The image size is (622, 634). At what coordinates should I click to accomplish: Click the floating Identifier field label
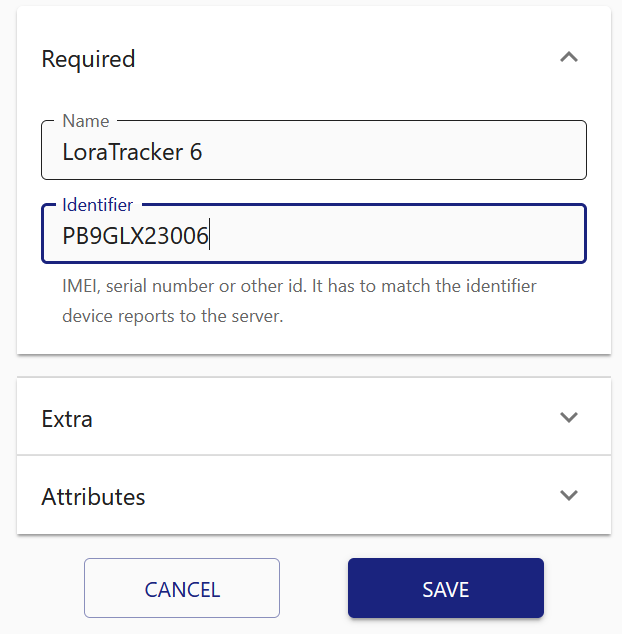click(97, 205)
